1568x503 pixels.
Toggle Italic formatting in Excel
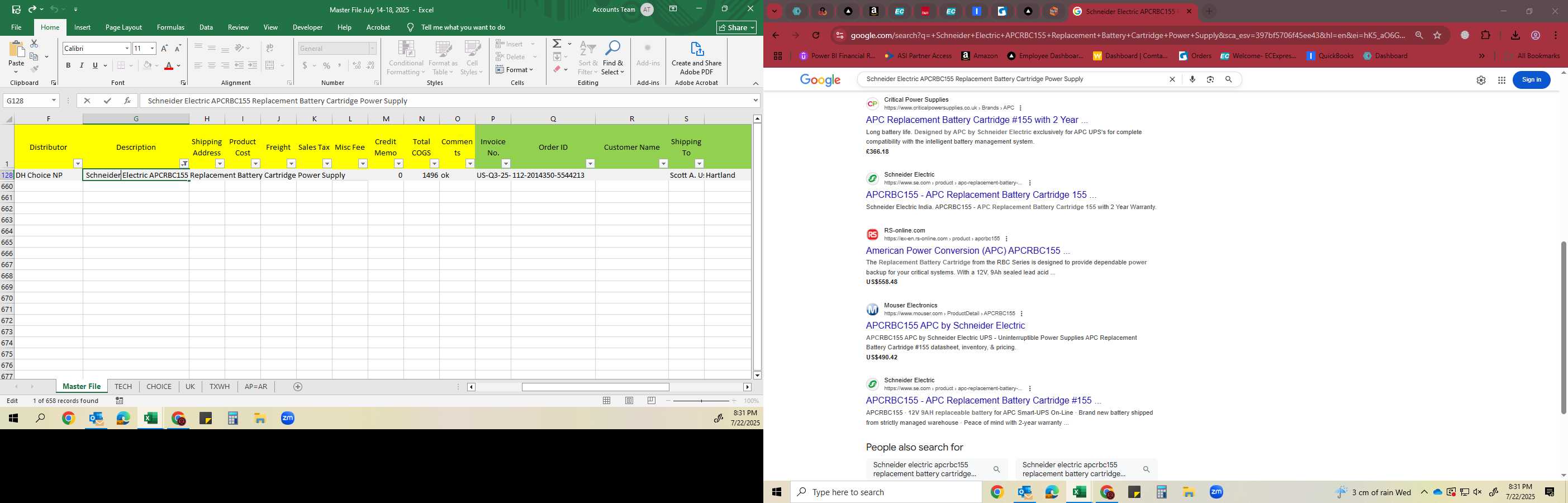[x=82, y=66]
